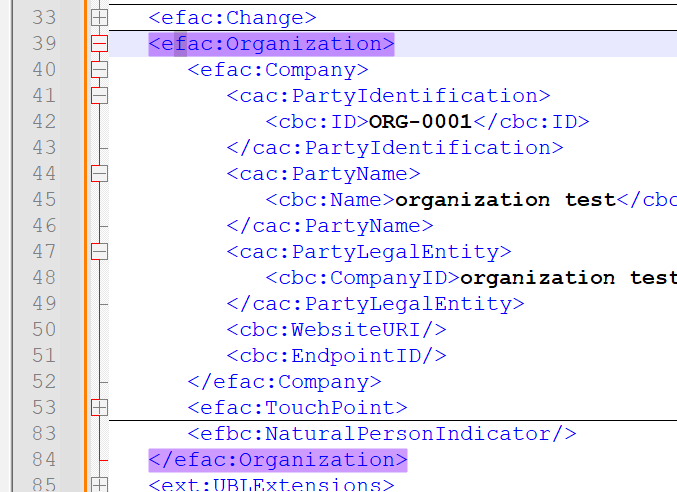This screenshot has height=492, width=677.
Task: Select line number 51 in margin
Action: coord(44,356)
